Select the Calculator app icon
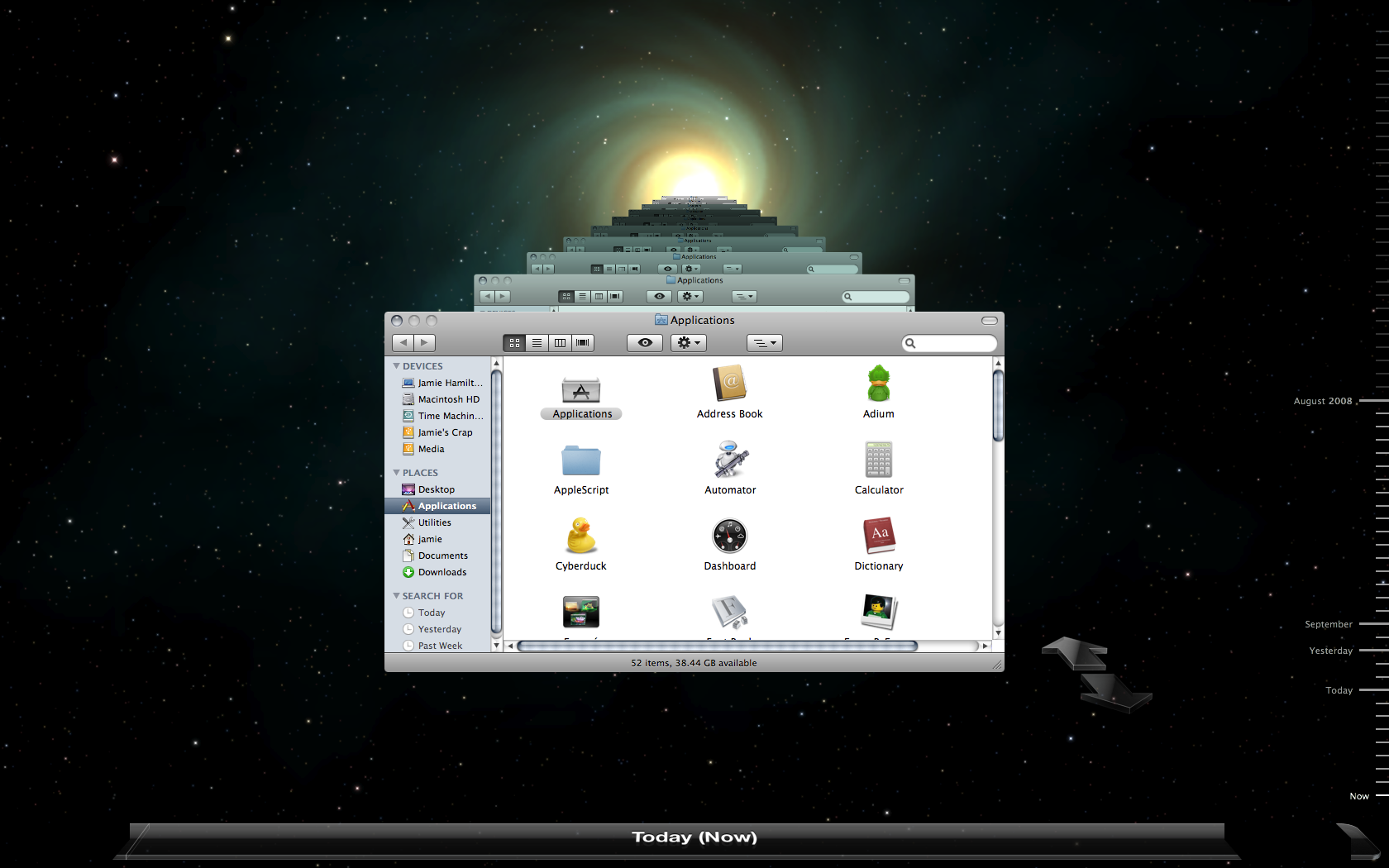The height and width of the screenshot is (868, 1389). pos(879,460)
